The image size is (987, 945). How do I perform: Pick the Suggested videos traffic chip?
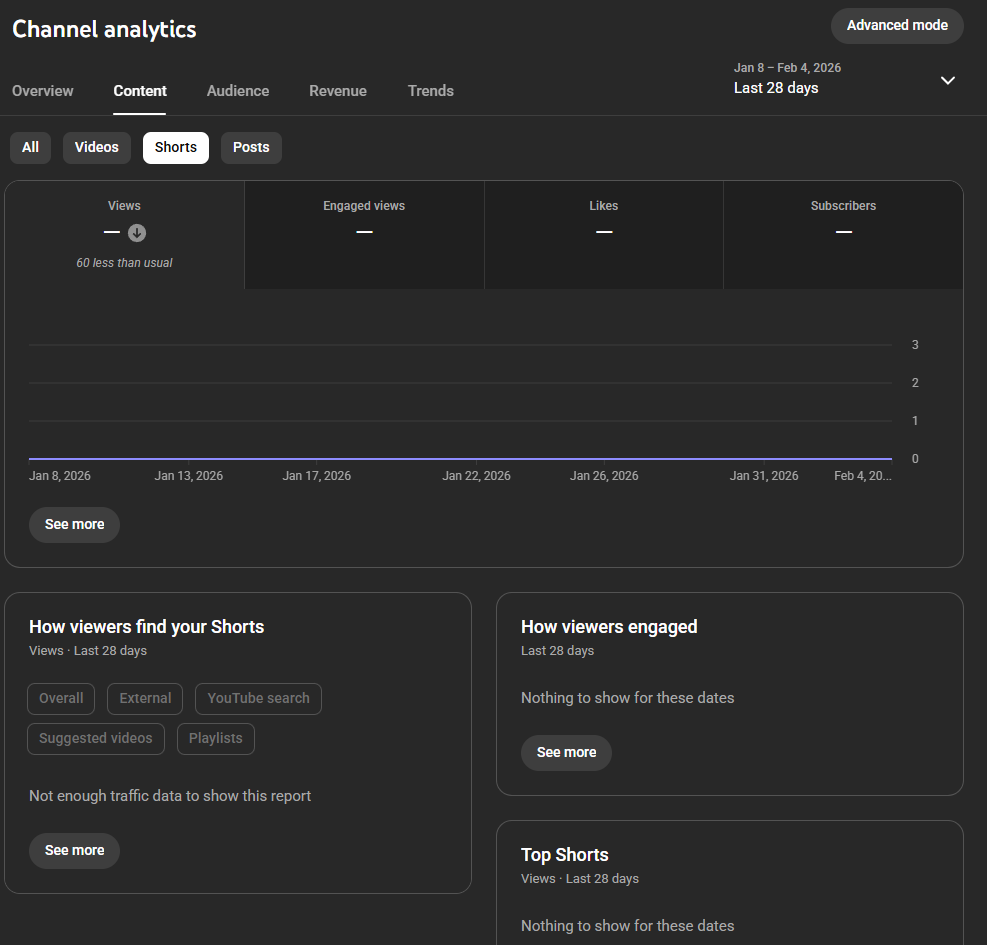96,739
